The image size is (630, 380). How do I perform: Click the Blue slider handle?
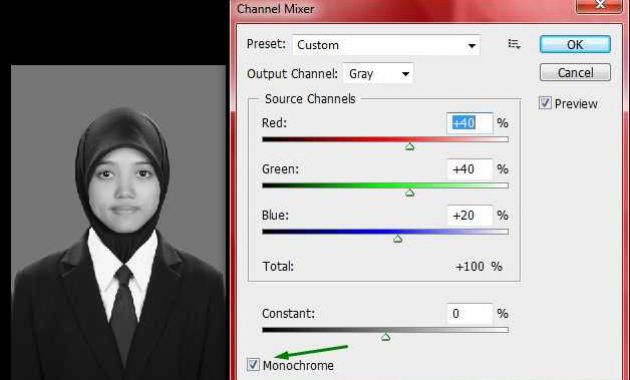(397, 239)
